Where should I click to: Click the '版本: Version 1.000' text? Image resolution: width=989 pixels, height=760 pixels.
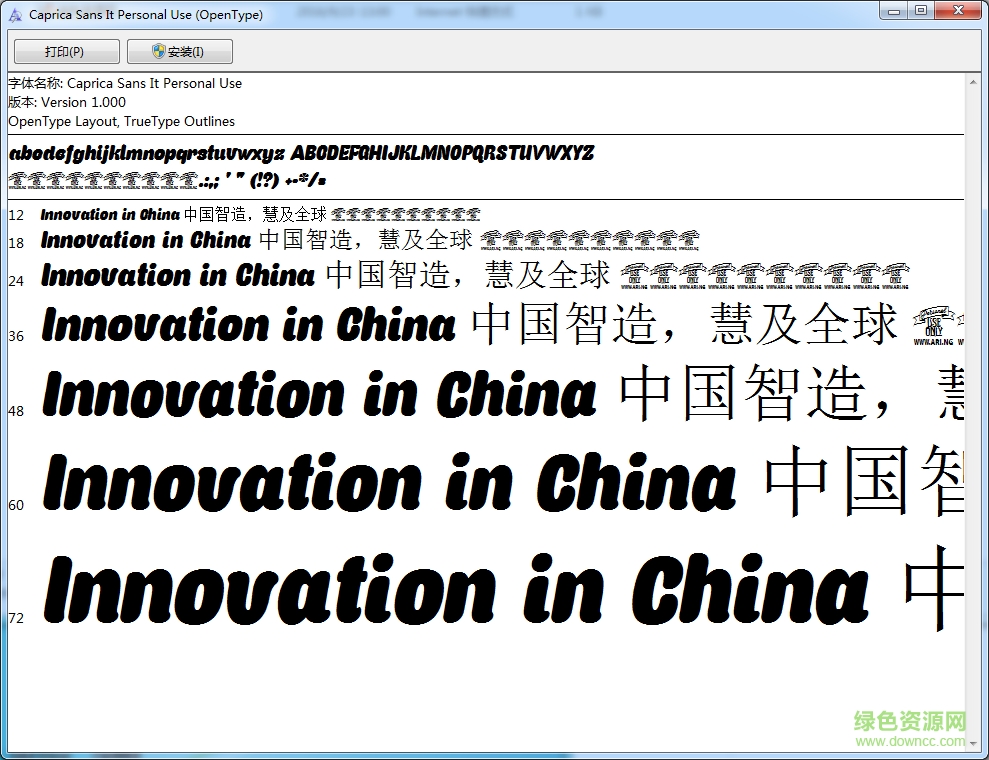pyautogui.click(x=67, y=102)
